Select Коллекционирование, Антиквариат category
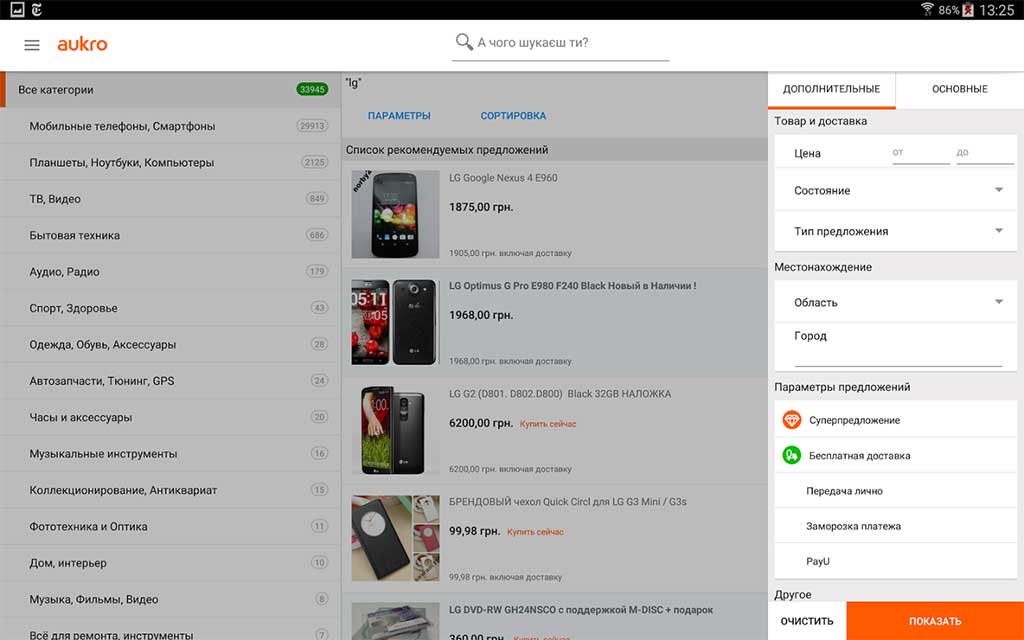This screenshot has width=1024, height=640. (170, 490)
